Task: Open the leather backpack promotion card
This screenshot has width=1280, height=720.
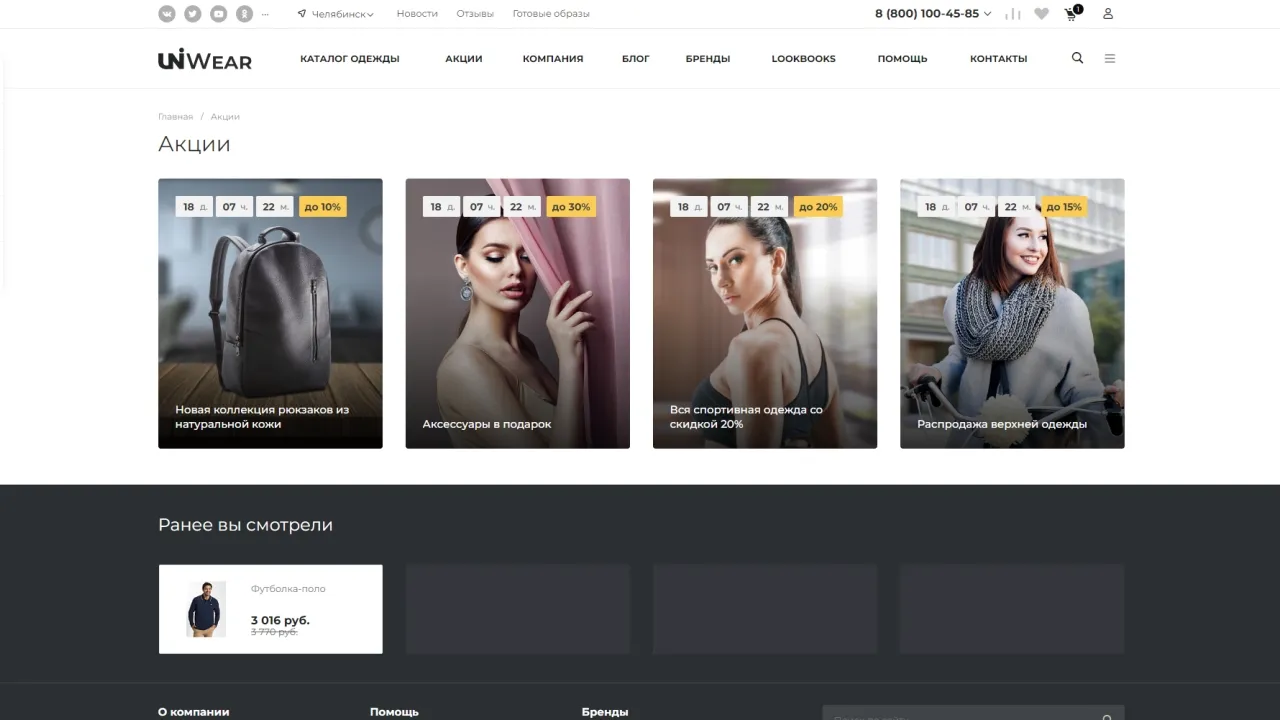Action: click(x=270, y=313)
